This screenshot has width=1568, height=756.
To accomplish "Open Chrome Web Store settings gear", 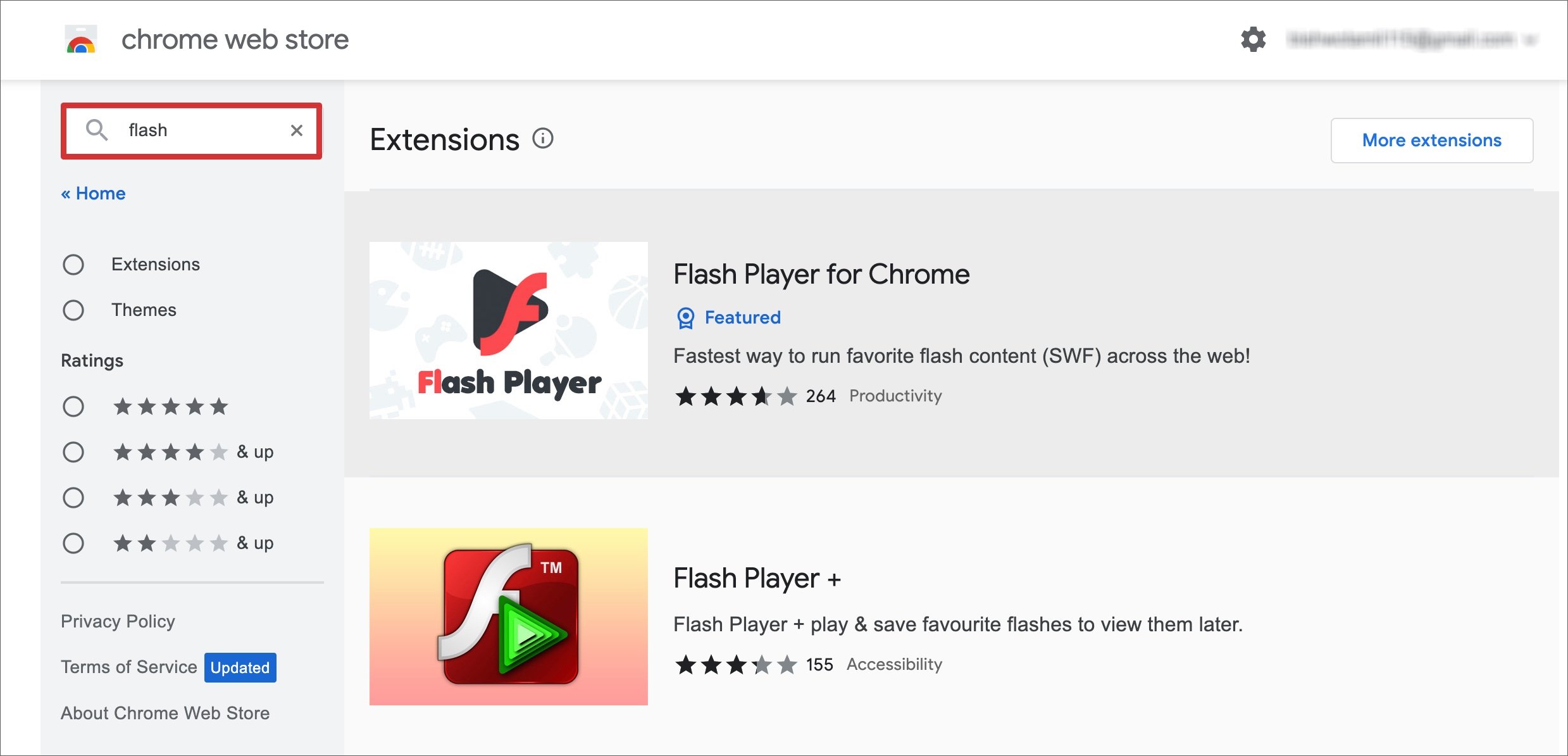I will click(1252, 39).
